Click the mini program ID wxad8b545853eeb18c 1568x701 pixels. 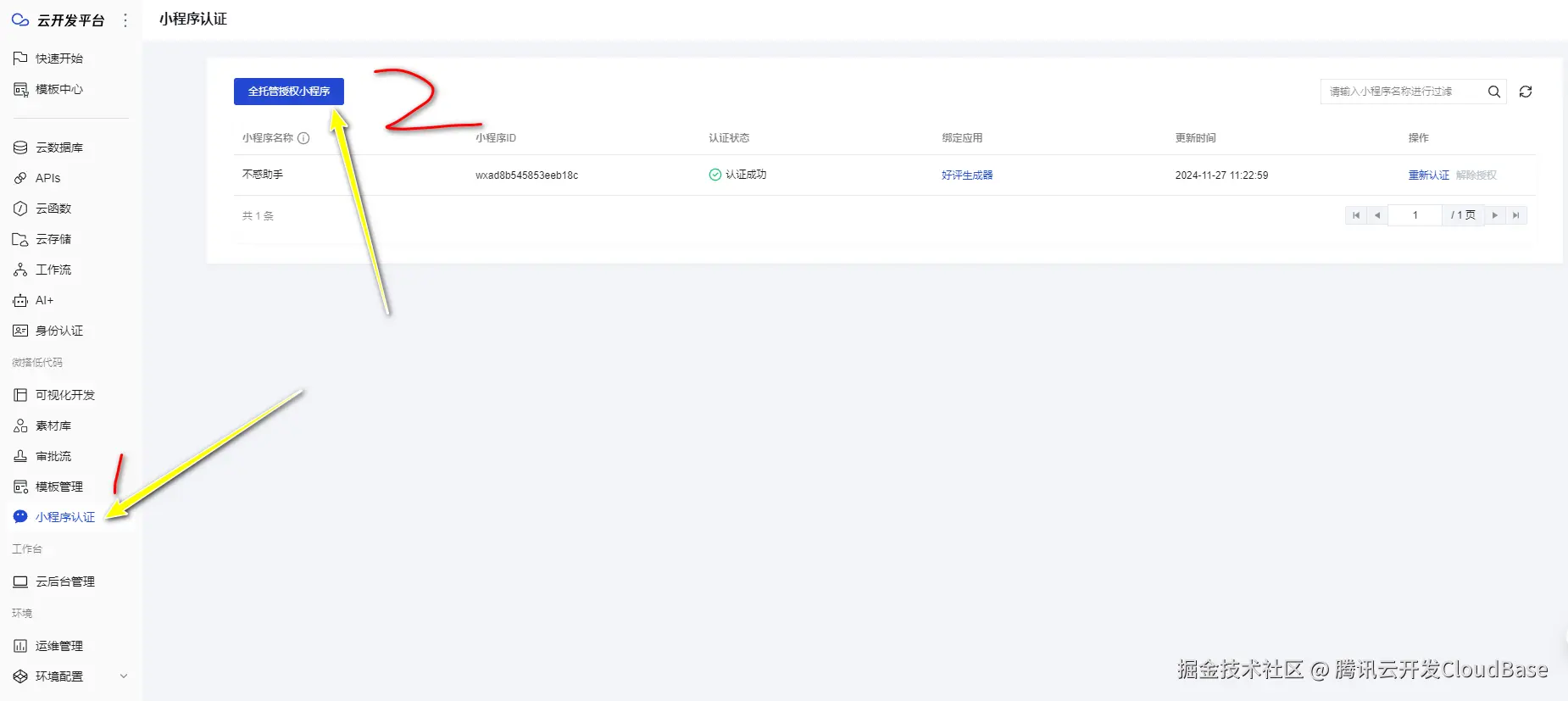(527, 175)
